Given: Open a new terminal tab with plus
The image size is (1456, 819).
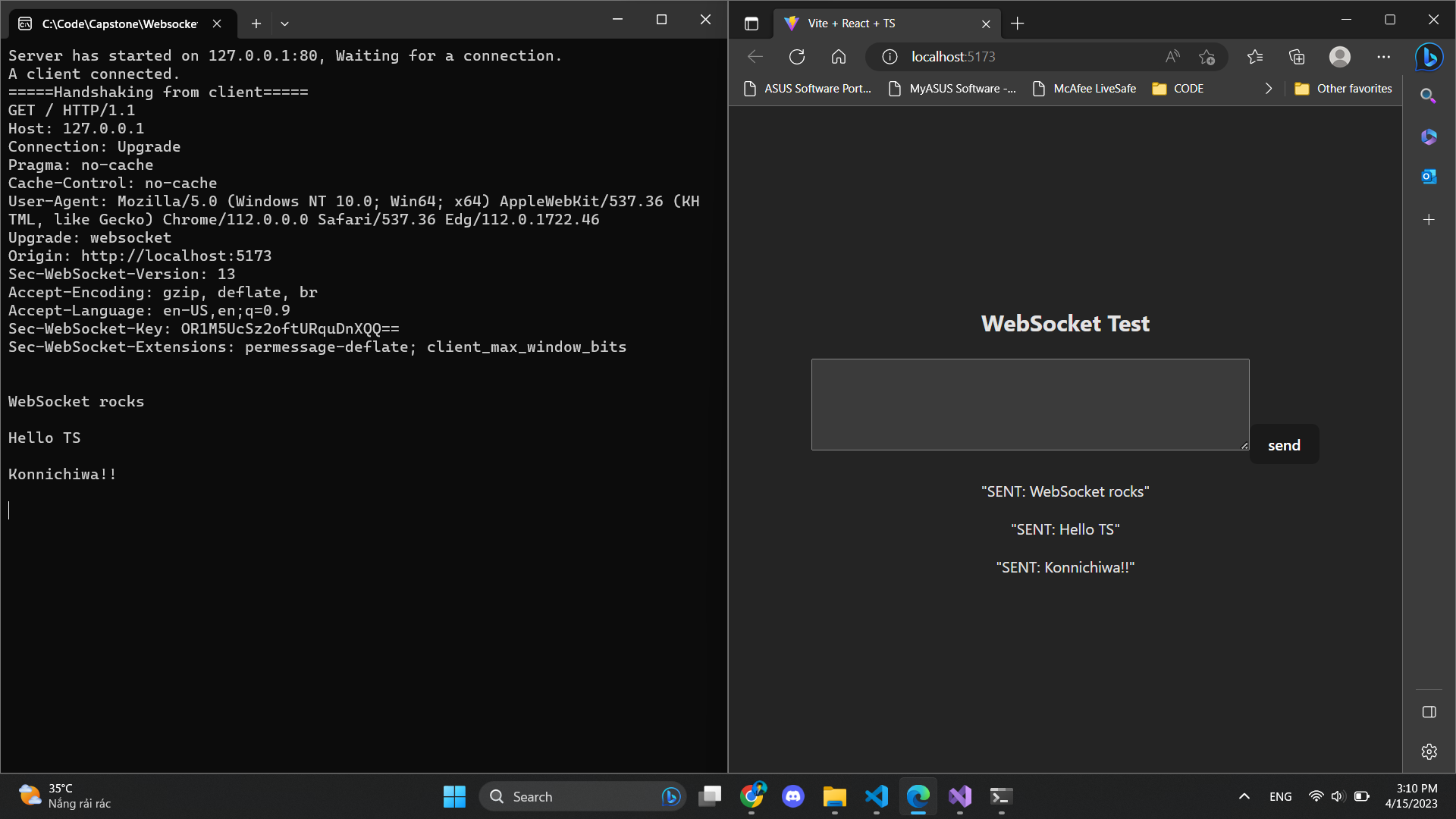Looking at the screenshot, I should tap(256, 24).
